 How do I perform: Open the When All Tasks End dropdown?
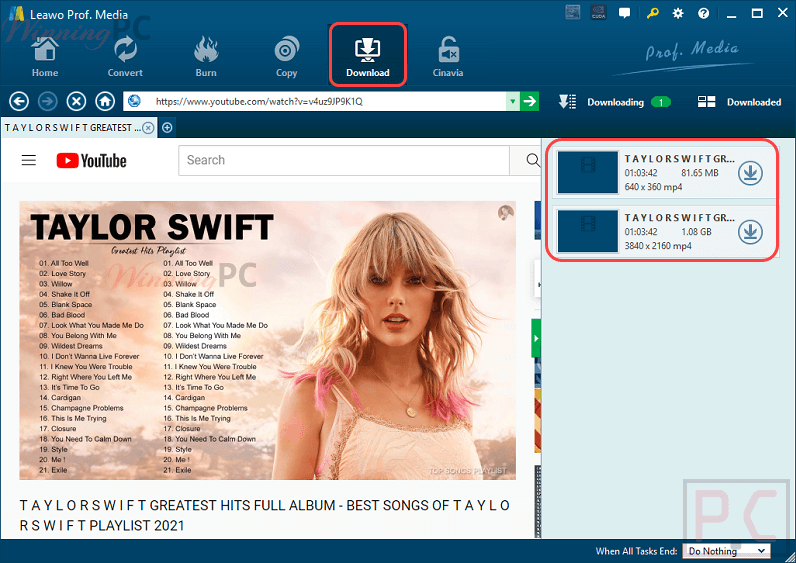pyautogui.click(x=726, y=551)
